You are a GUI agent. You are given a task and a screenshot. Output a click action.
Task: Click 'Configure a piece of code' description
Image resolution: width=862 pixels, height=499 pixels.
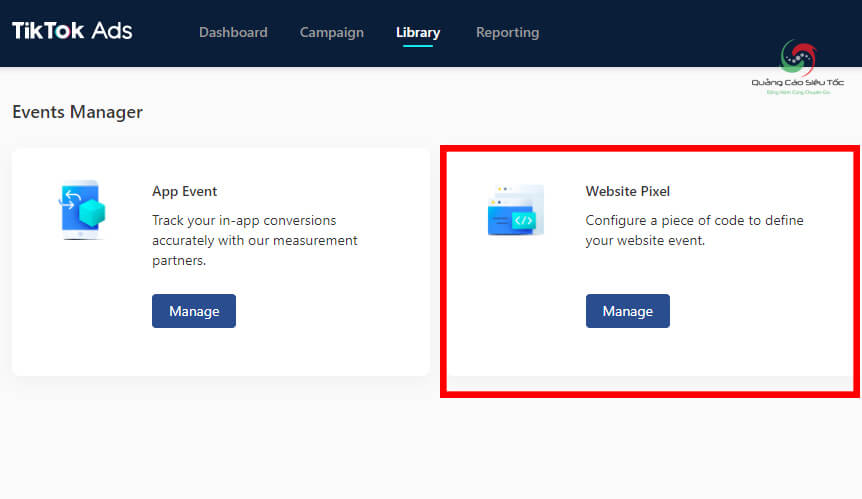694,230
